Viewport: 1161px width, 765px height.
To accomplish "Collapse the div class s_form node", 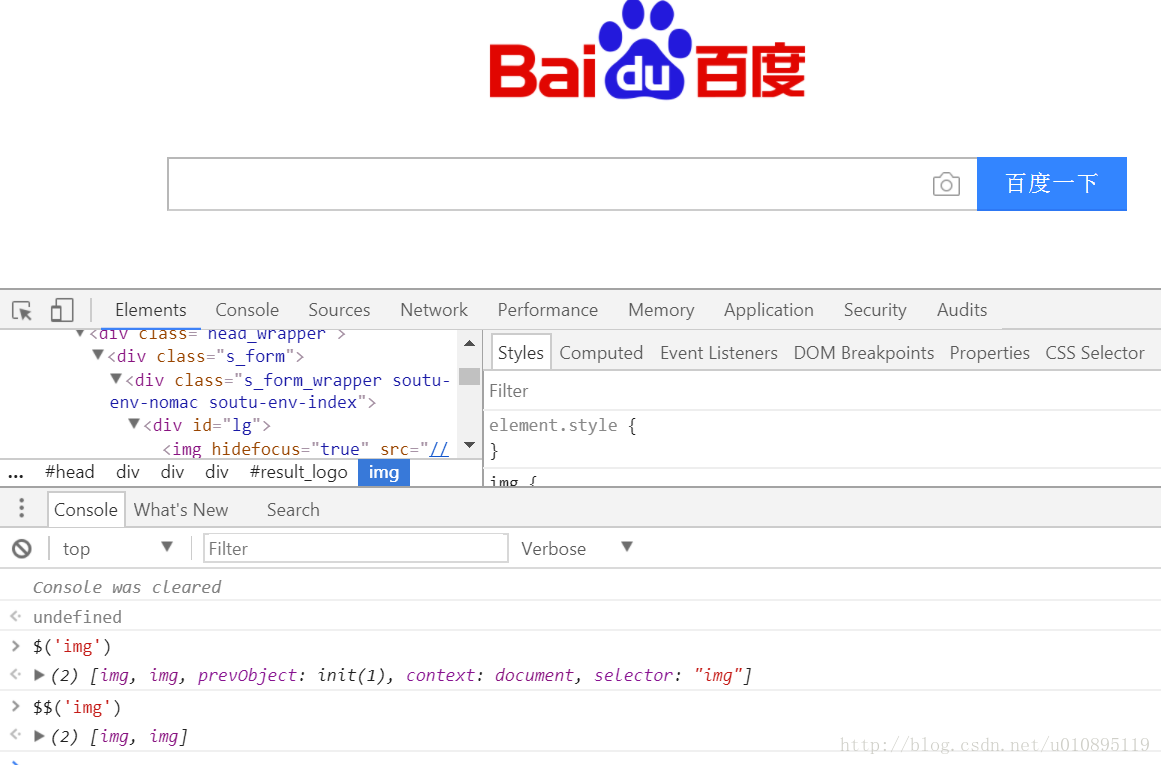I will coord(98,355).
